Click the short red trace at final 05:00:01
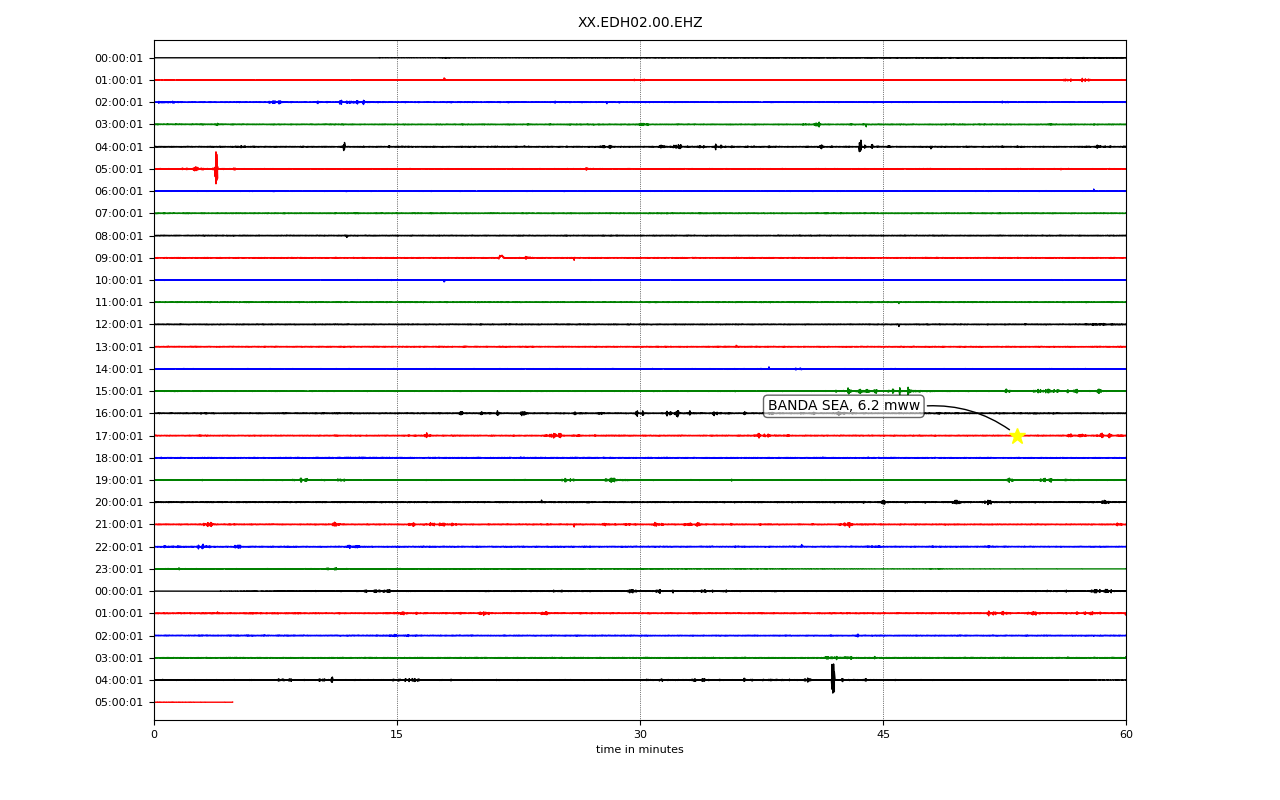This screenshot has height=800, width=1280. tap(193, 702)
